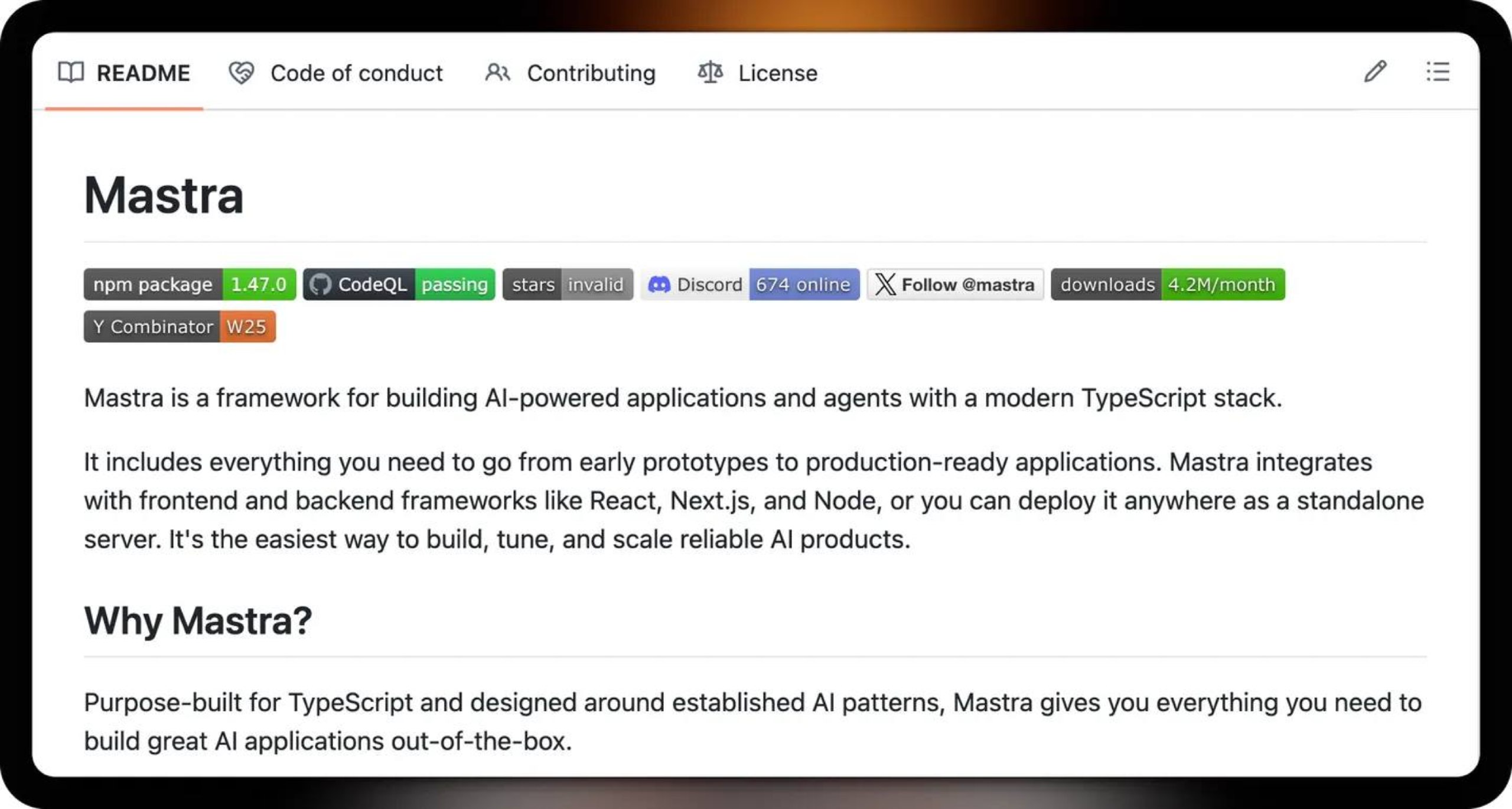Image resolution: width=1512 pixels, height=809 pixels.
Task: Switch to Code of conduct tab
Action: tap(335, 73)
